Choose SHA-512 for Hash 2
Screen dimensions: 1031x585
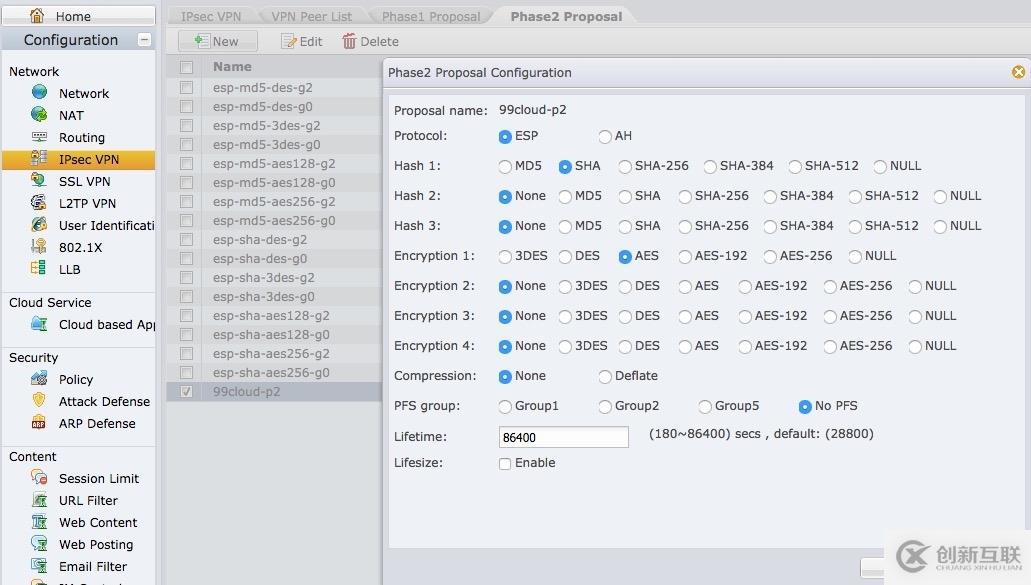point(855,196)
